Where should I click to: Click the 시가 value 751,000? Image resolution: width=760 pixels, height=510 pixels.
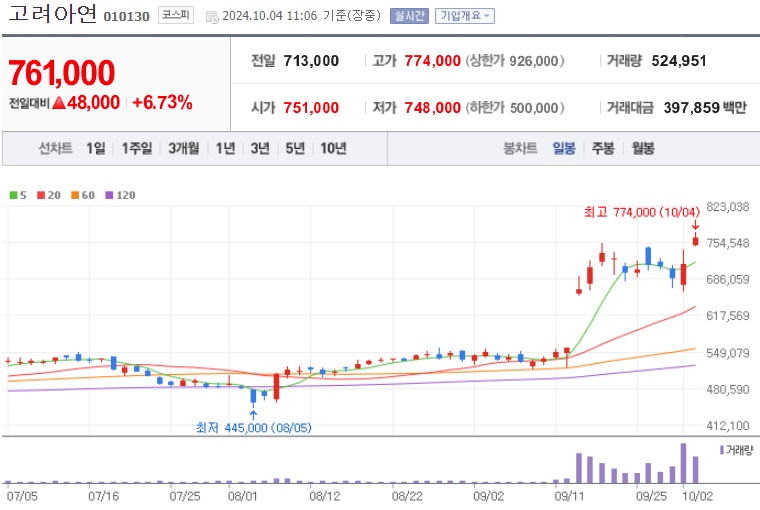point(311,107)
